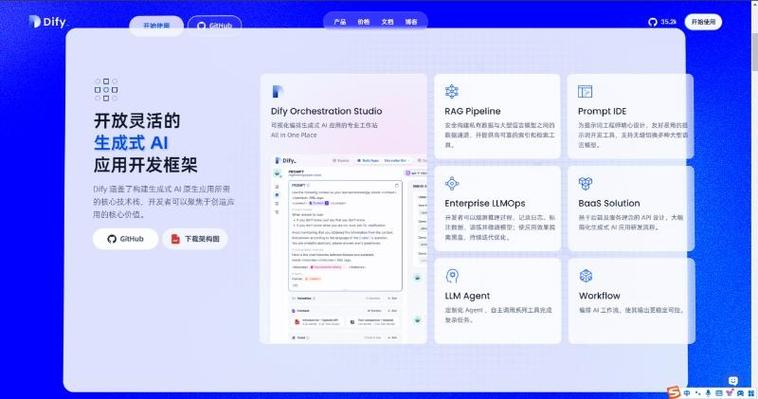
Task: Click the GitHub button under the hero text
Action: click(x=125, y=239)
